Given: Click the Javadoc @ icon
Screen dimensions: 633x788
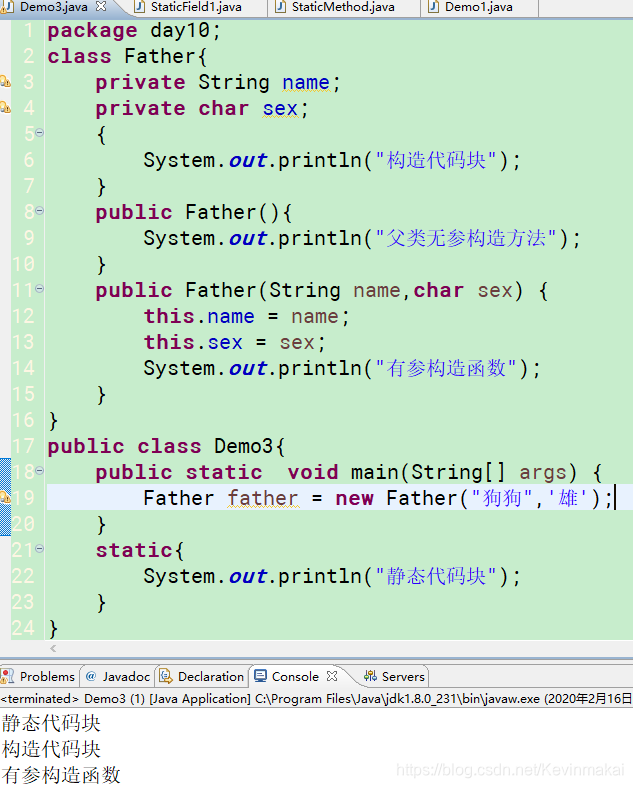Looking at the screenshot, I should [x=91, y=676].
